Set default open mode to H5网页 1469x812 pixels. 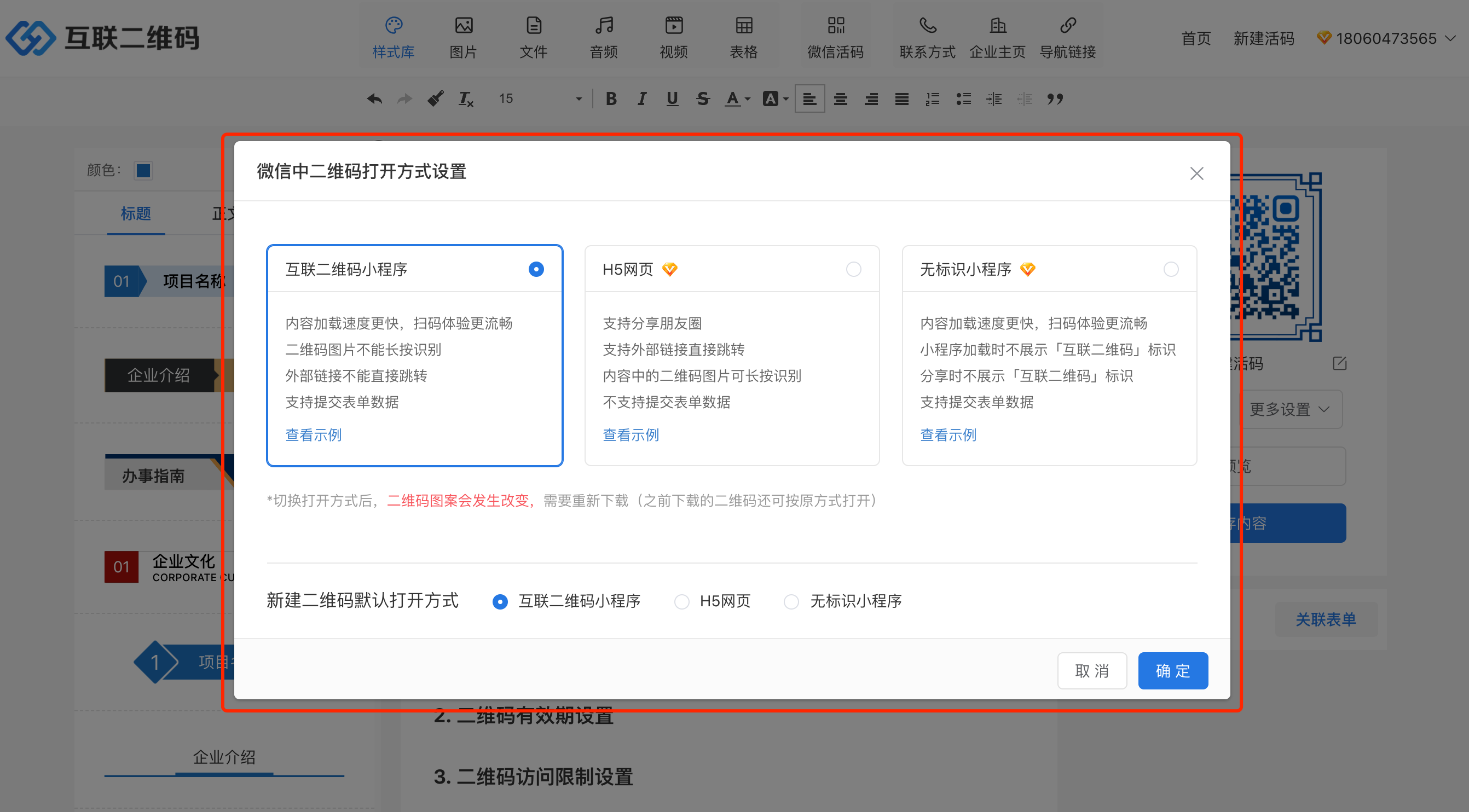(681, 601)
